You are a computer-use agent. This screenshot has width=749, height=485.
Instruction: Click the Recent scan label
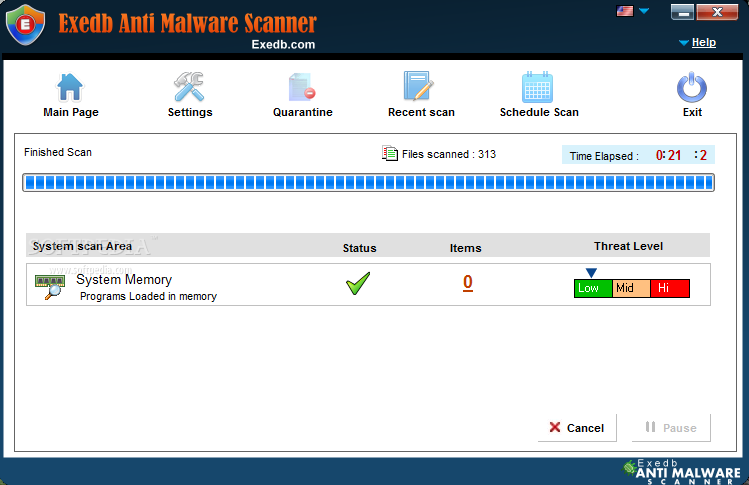pyautogui.click(x=421, y=112)
